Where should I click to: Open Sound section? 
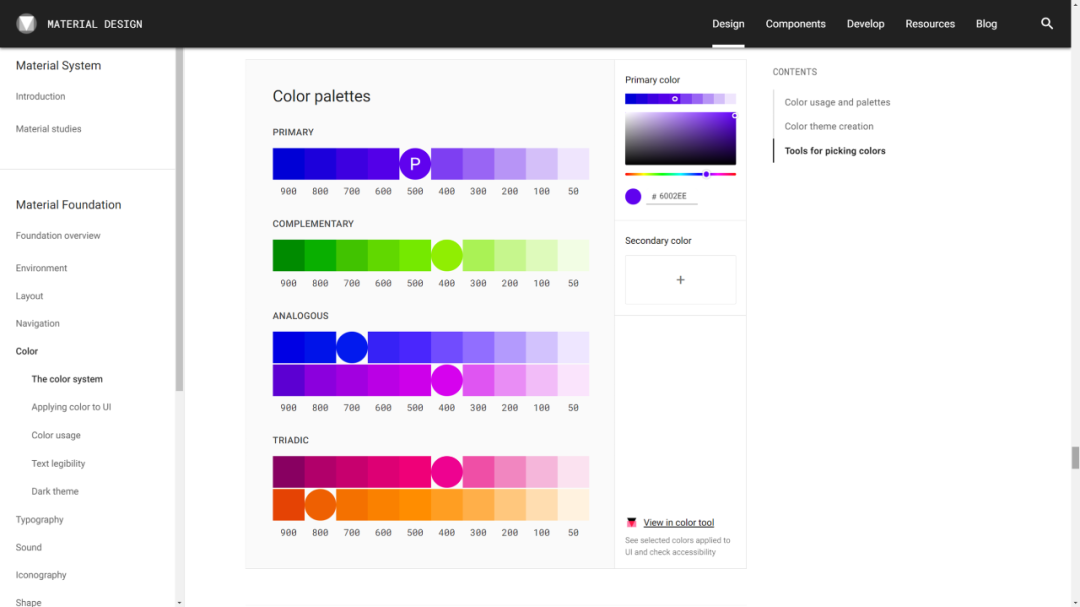[x=29, y=547]
